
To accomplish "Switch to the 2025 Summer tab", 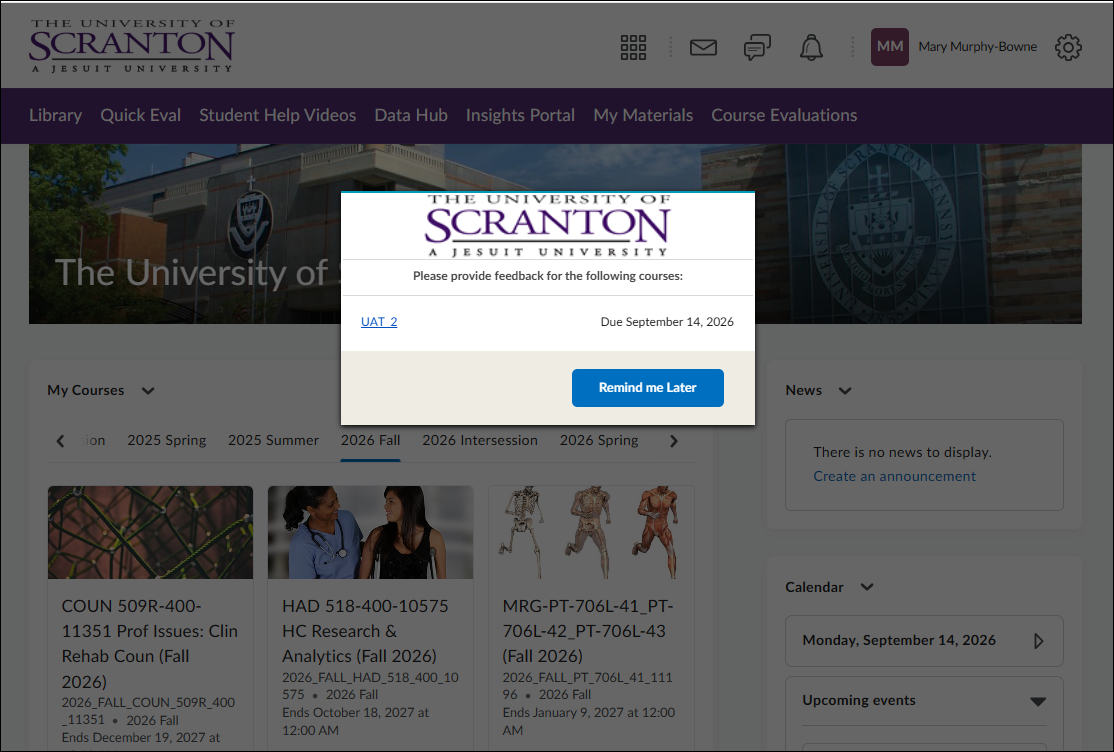I will tap(274, 440).
